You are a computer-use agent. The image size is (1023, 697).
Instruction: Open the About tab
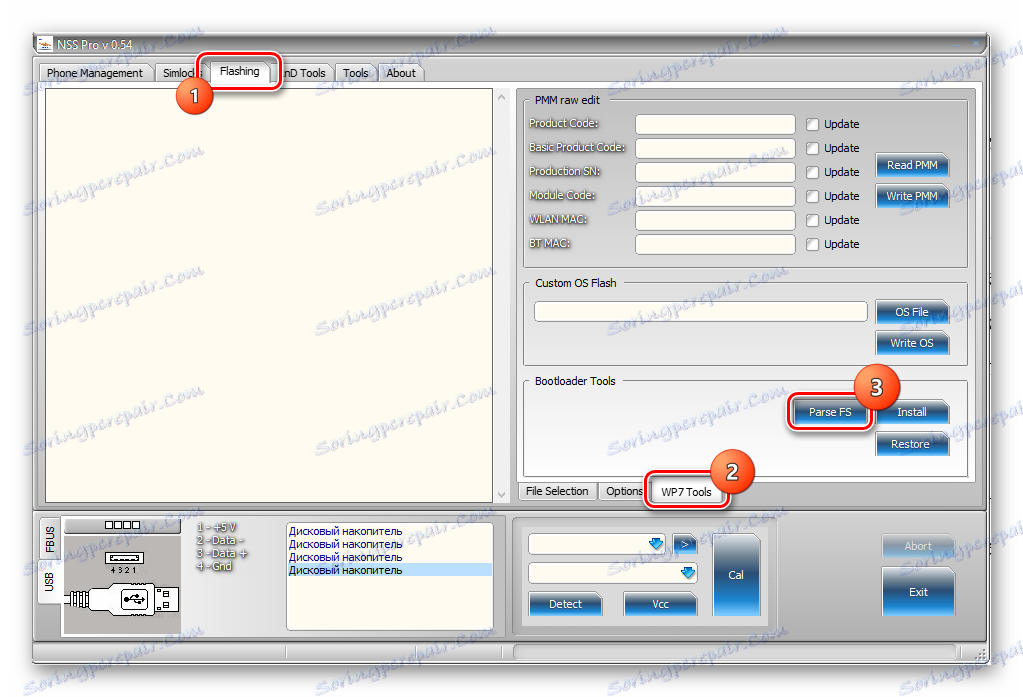[x=401, y=73]
